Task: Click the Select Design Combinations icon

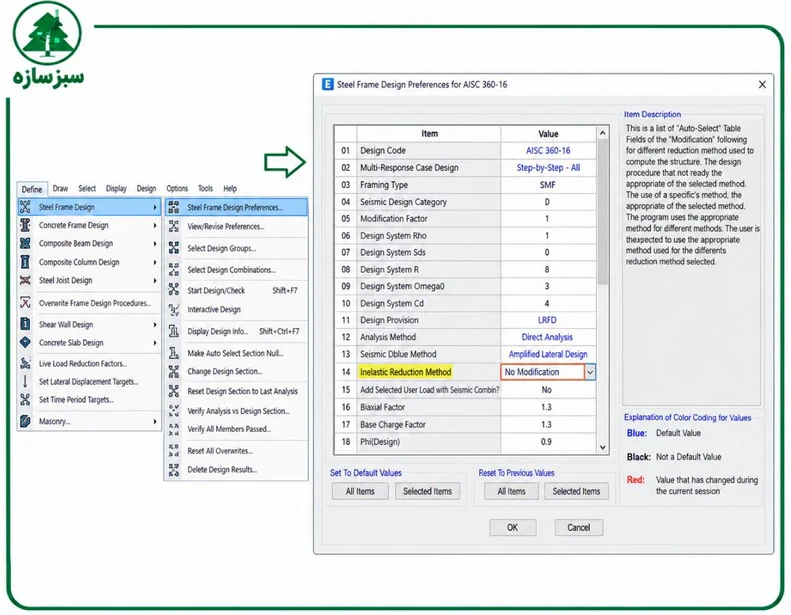Action: 174,269
